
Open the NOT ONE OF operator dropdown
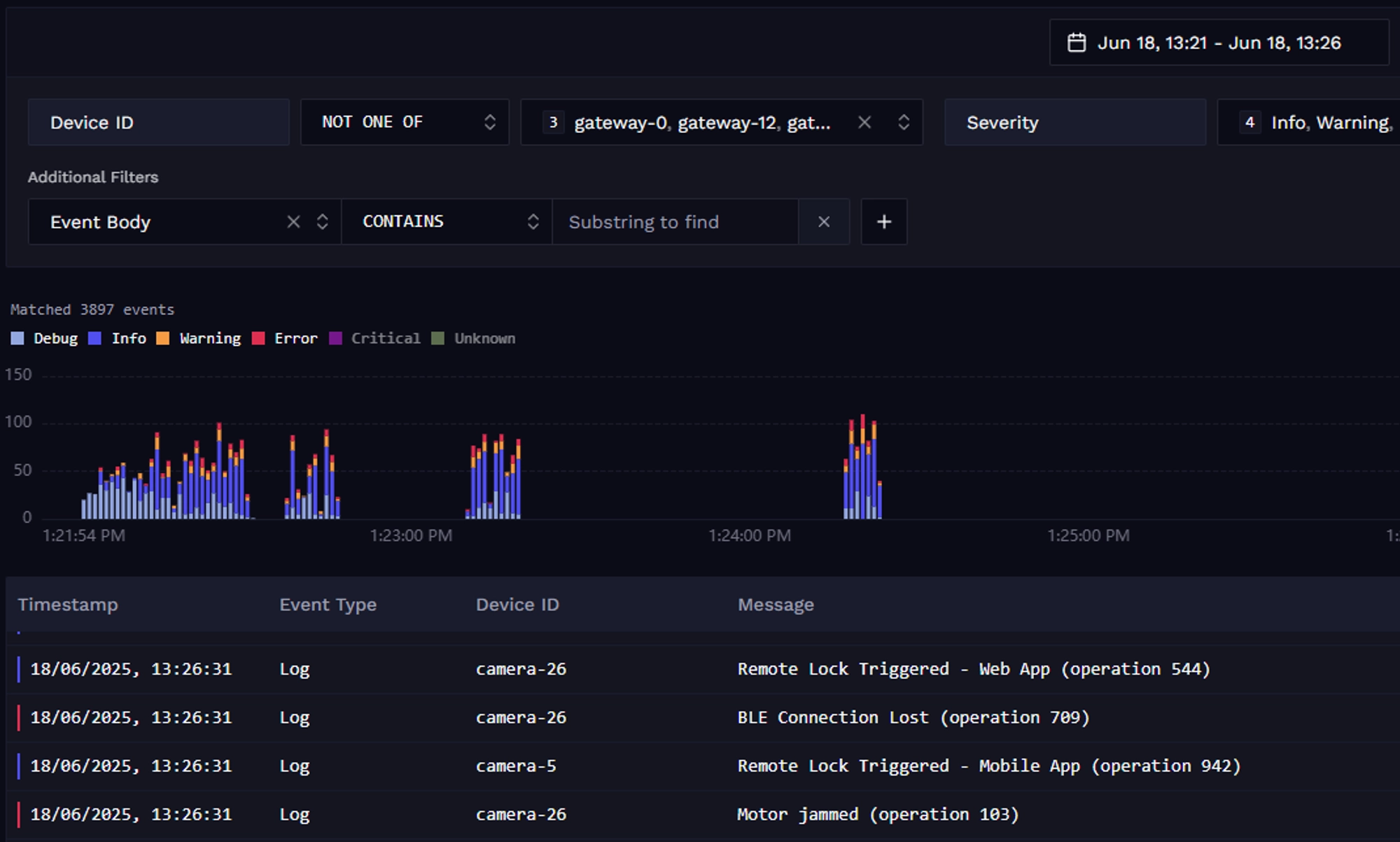(x=405, y=122)
